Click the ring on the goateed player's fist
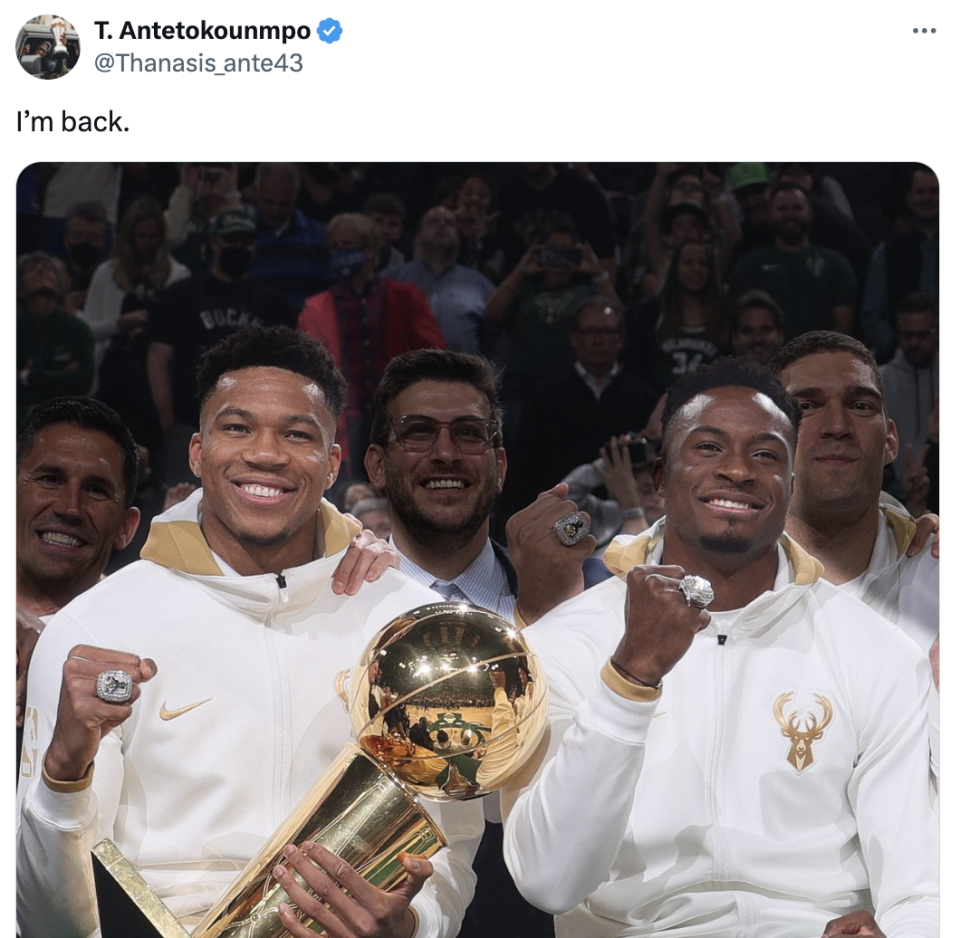The width and height of the screenshot is (960, 938). point(697,591)
